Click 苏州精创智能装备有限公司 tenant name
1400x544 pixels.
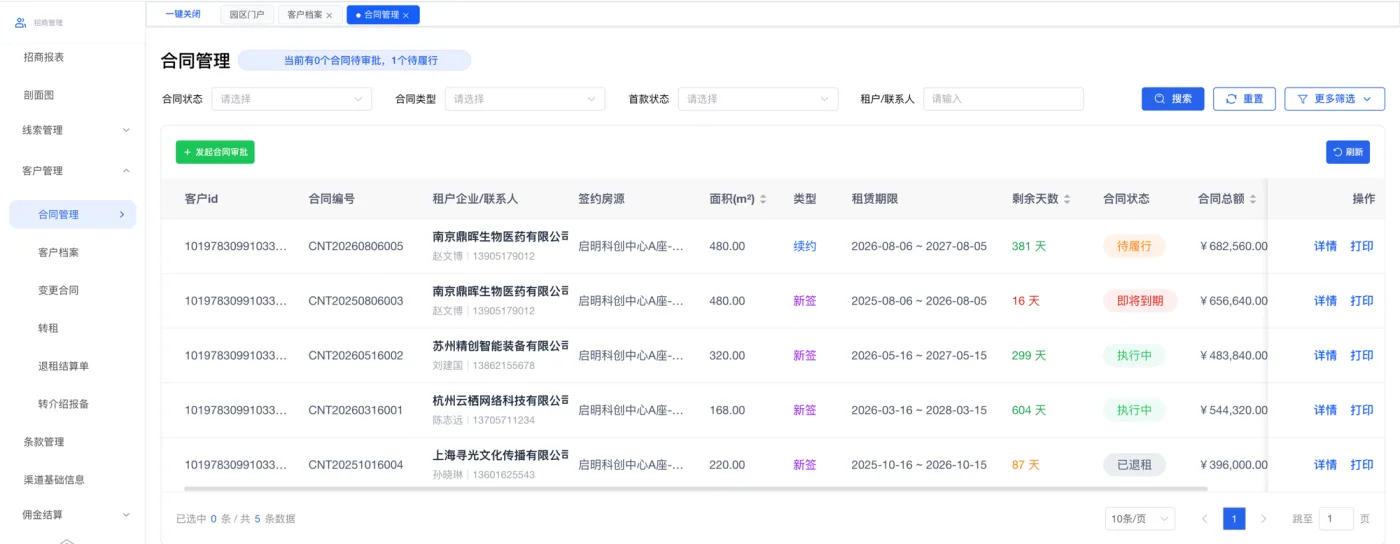500,346
